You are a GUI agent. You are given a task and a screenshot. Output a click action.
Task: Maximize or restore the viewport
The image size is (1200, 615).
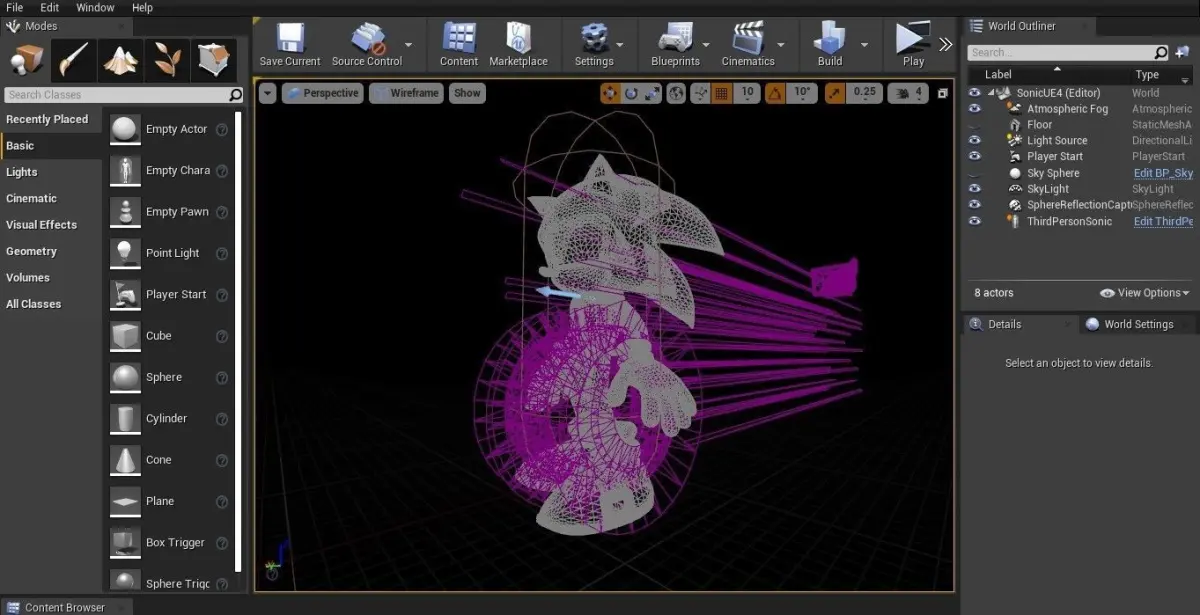942,93
